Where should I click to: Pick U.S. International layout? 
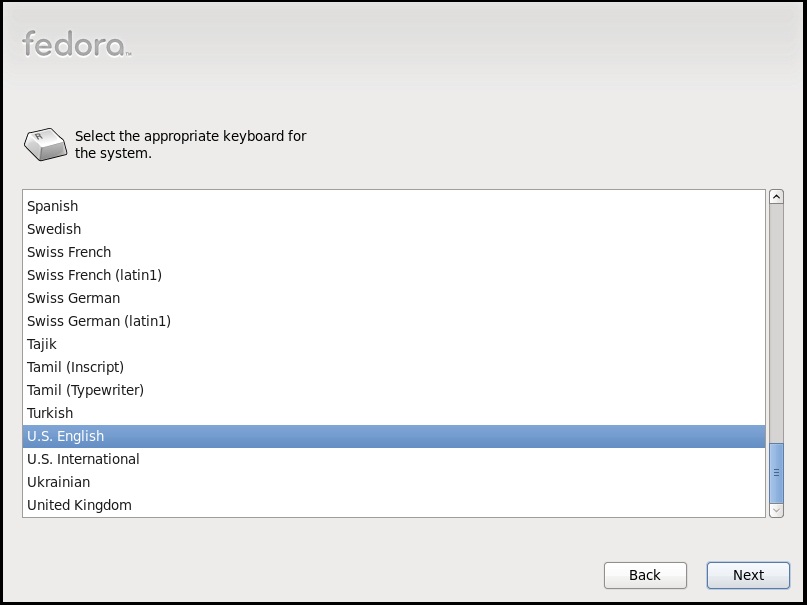pyautogui.click(x=394, y=459)
